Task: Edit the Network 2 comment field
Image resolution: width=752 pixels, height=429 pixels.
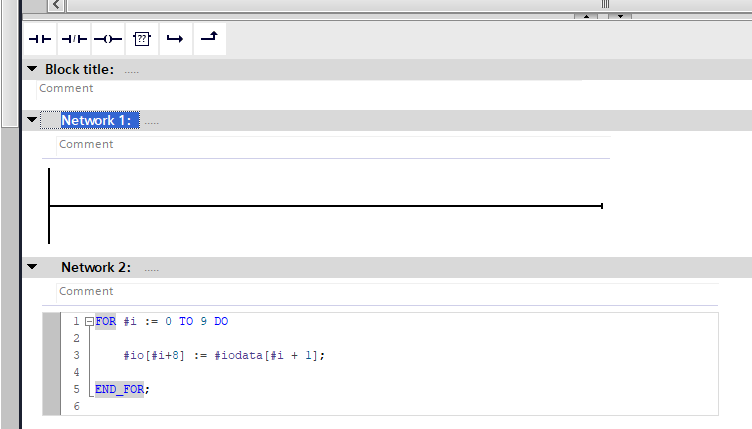Action: pos(388,291)
